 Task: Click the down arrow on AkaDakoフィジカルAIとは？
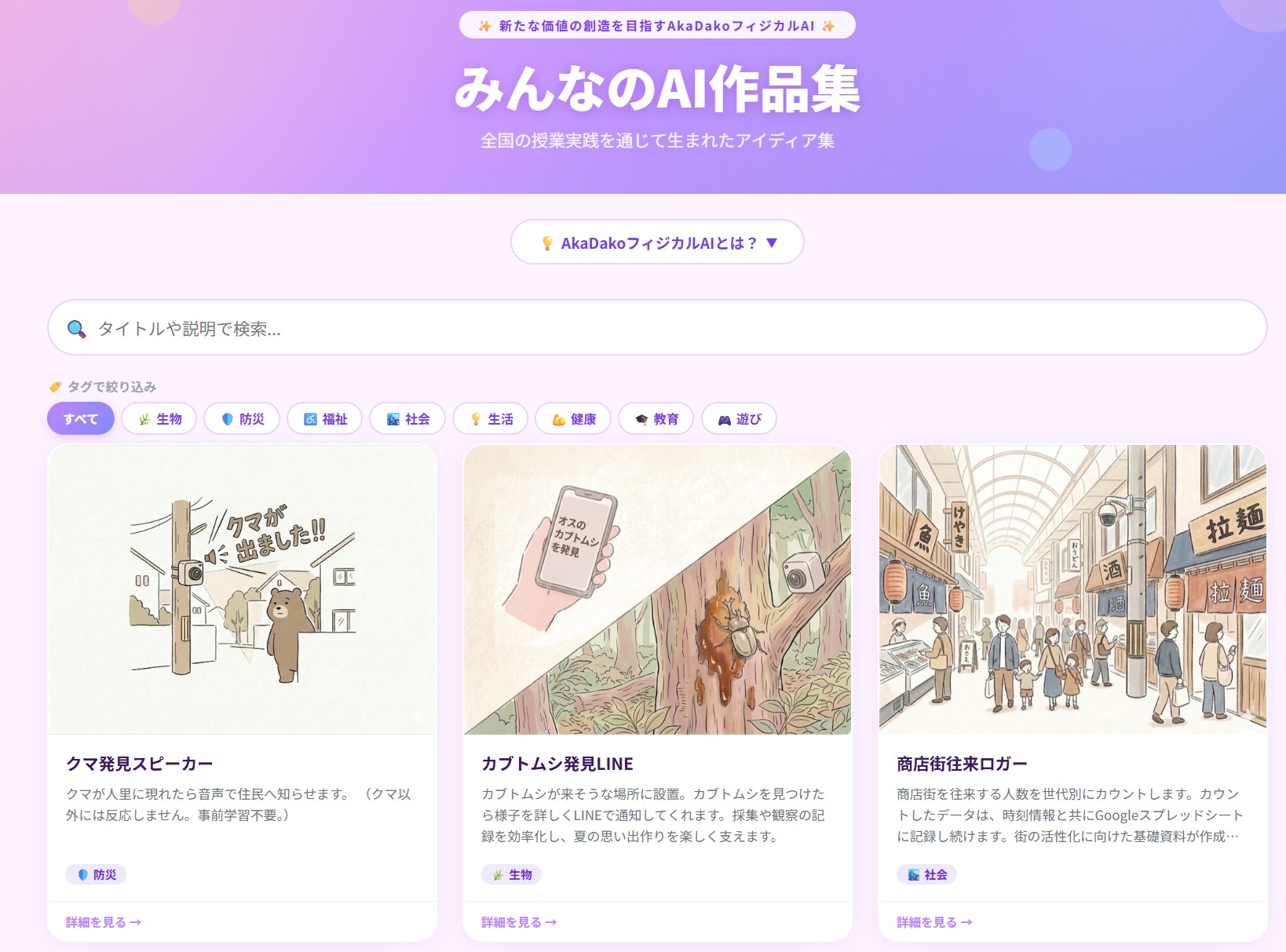point(772,243)
